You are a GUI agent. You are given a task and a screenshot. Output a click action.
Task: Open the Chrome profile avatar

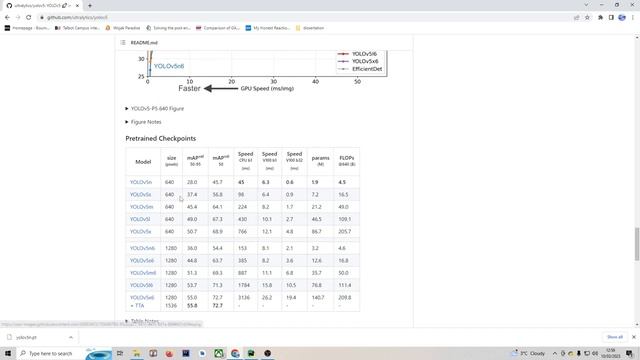pyautogui.click(x=622, y=18)
